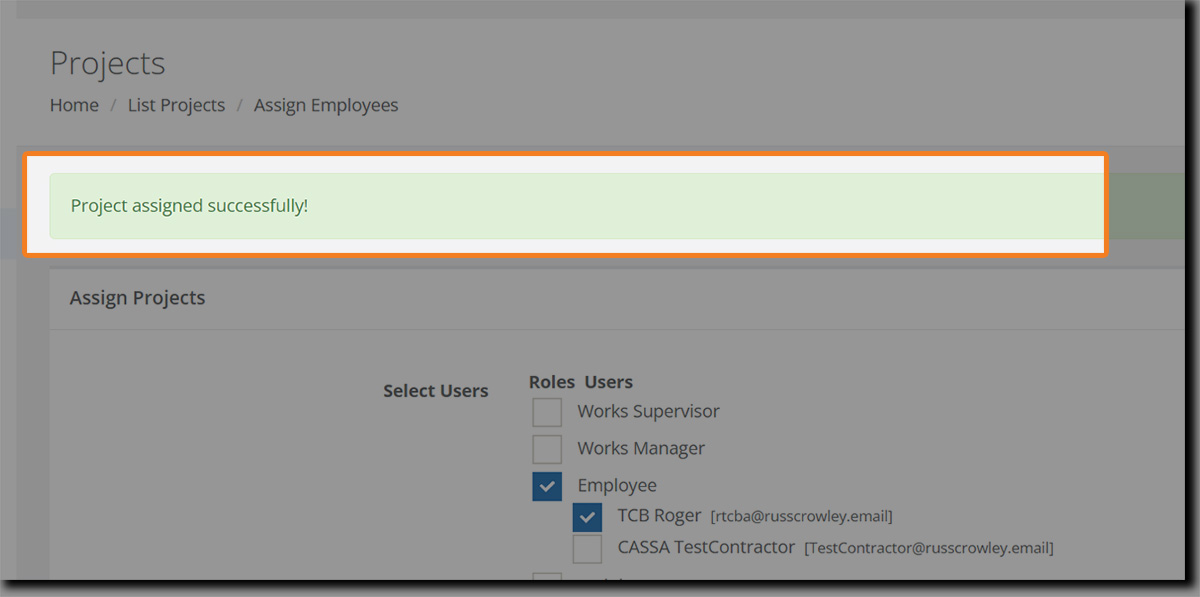Screen dimensions: 1200x597
Task: Click the Employee role label
Action: click(617, 485)
